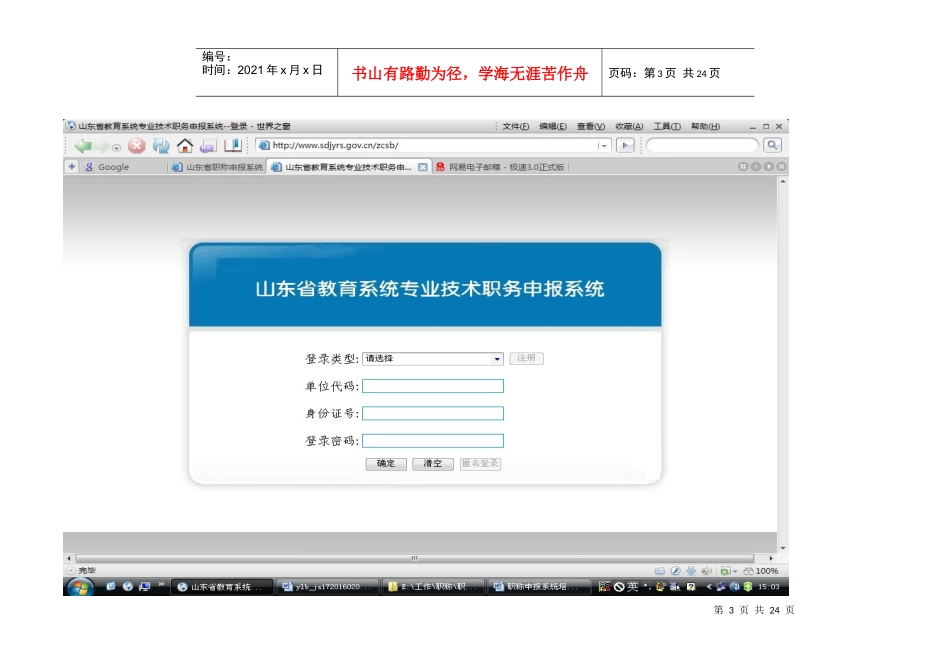Open ylb_js172016020 taskbar document
Viewport: 950px width, 672px height.
tap(328, 587)
